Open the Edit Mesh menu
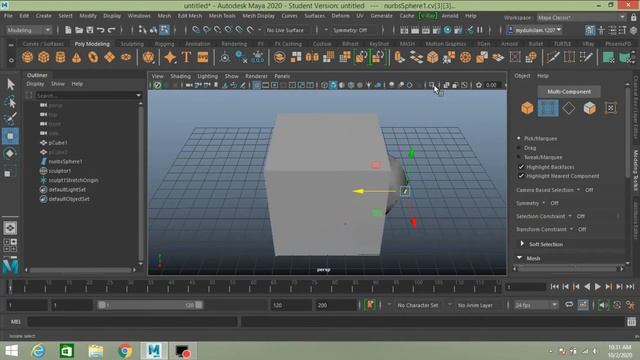640x360 pixels. click(190, 16)
